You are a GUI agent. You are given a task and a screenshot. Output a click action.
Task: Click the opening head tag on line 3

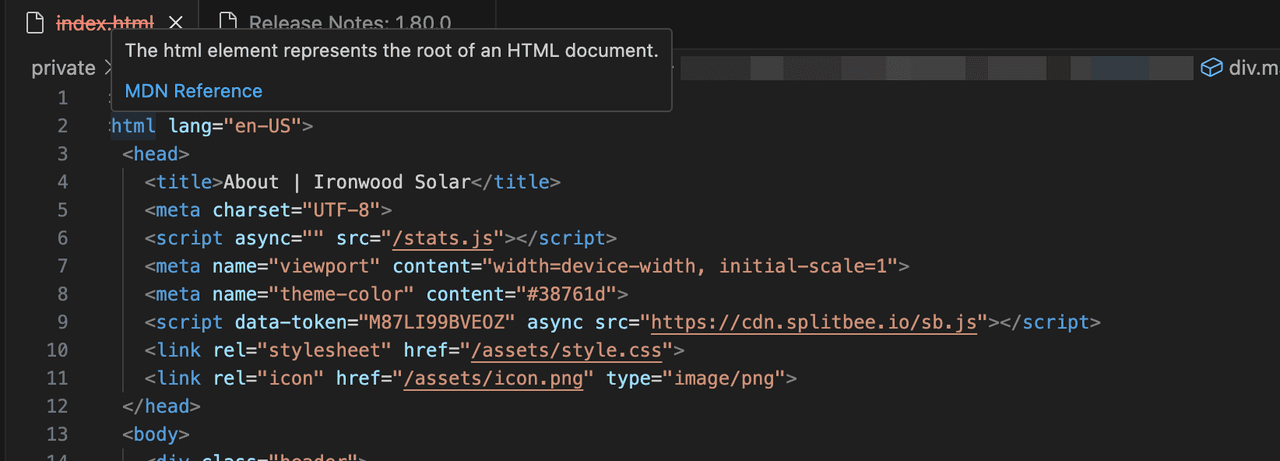155,154
